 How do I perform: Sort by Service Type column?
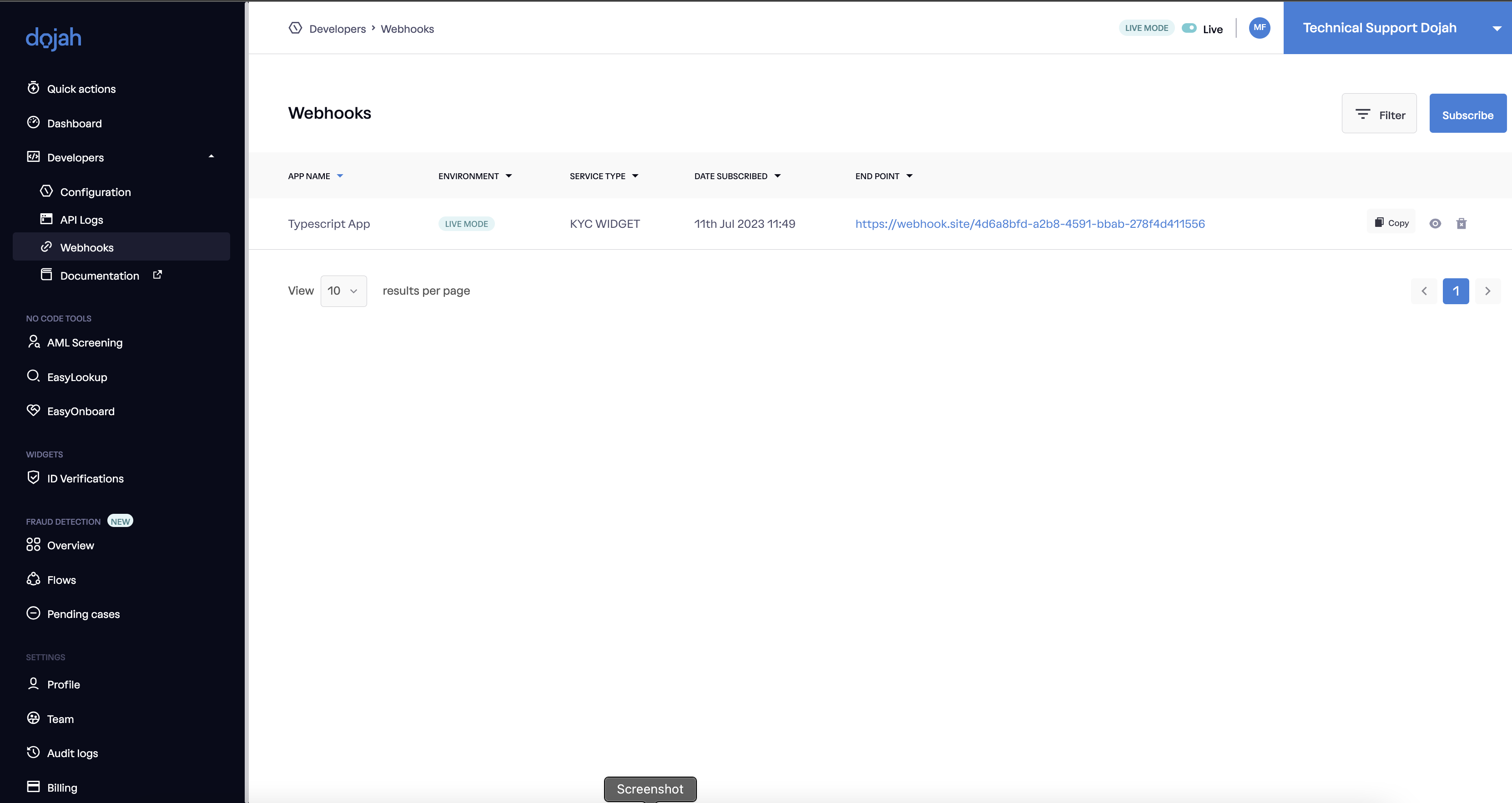coord(604,176)
